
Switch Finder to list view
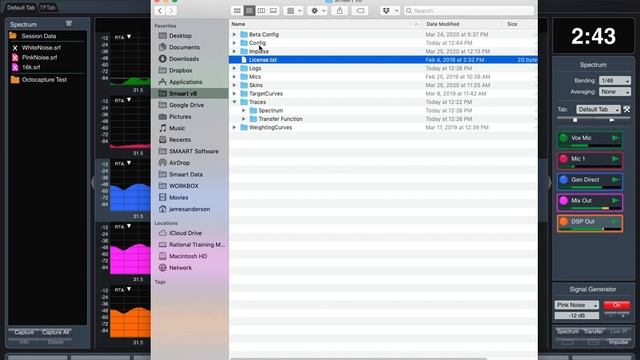click(249, 11)
